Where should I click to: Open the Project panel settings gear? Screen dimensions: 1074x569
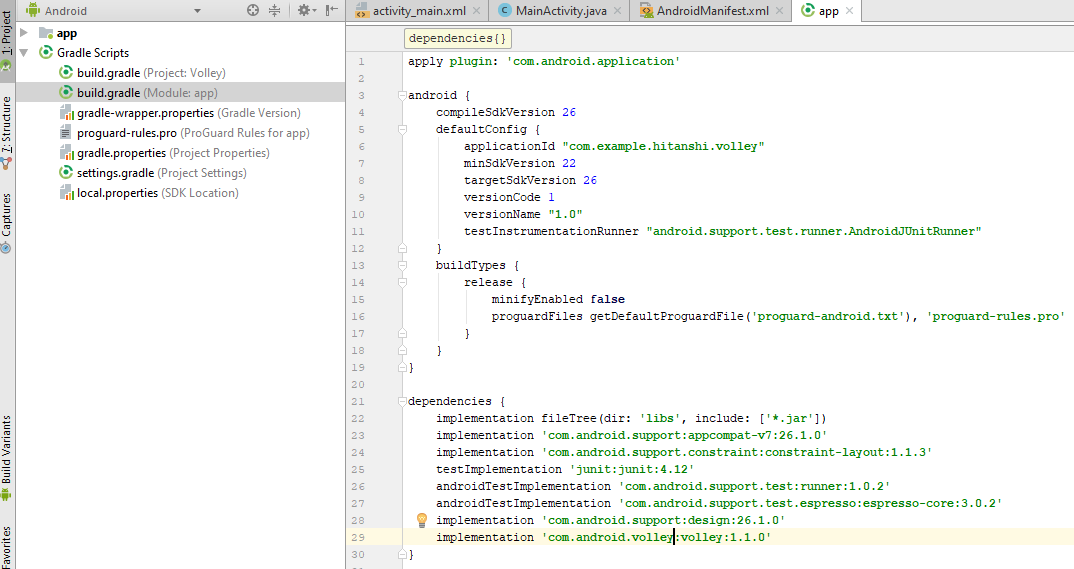304,10
